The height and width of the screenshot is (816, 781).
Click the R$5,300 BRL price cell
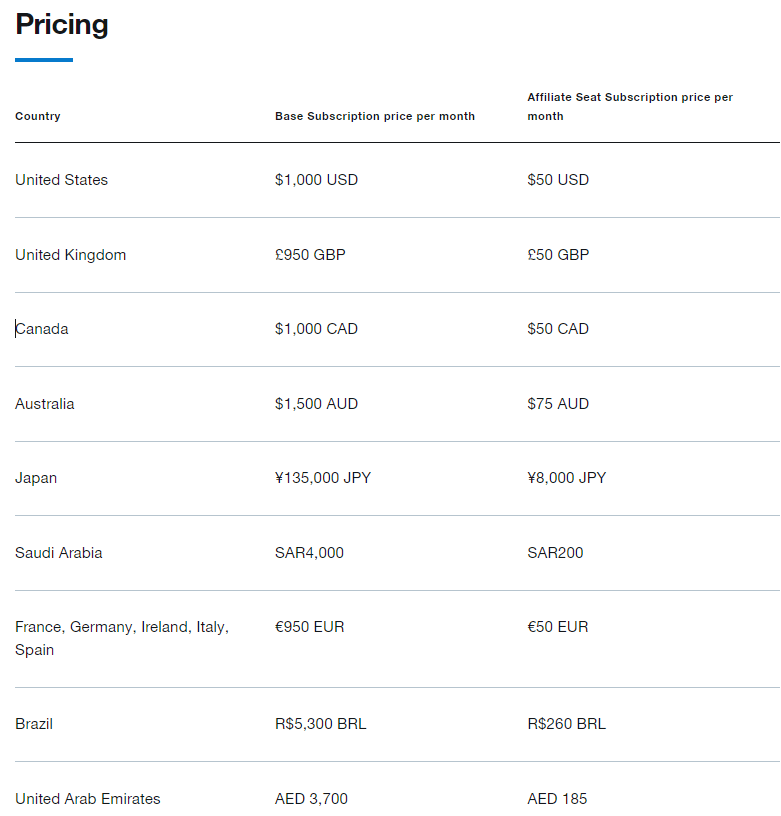321,724
